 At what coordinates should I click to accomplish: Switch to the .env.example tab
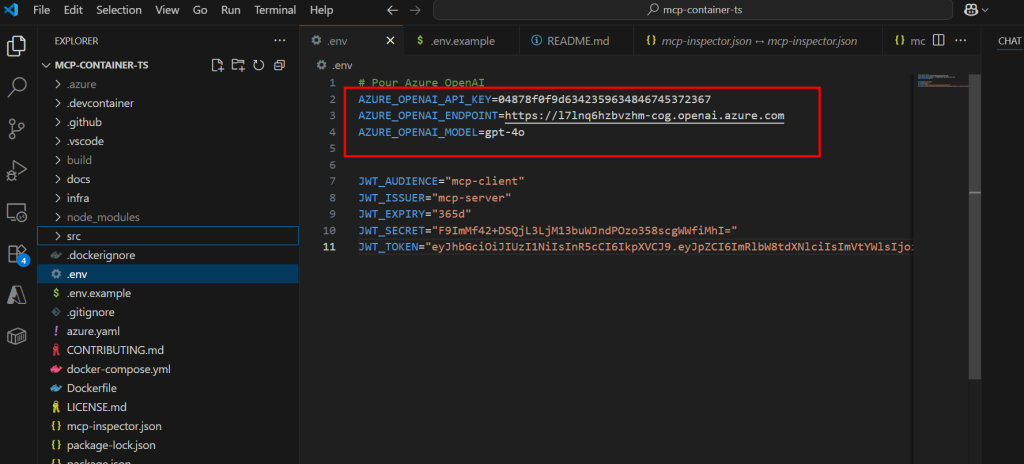(x=461, y=41)
